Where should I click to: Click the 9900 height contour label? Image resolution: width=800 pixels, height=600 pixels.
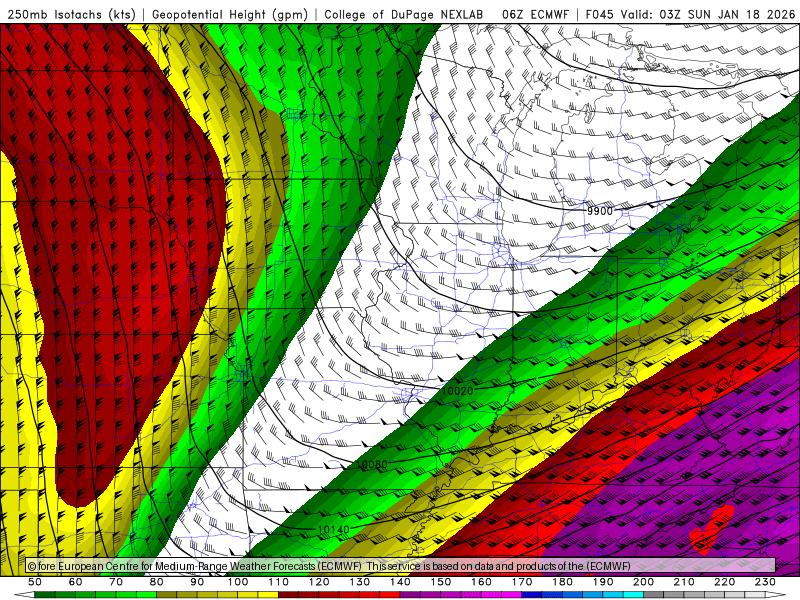click(599, 211)
